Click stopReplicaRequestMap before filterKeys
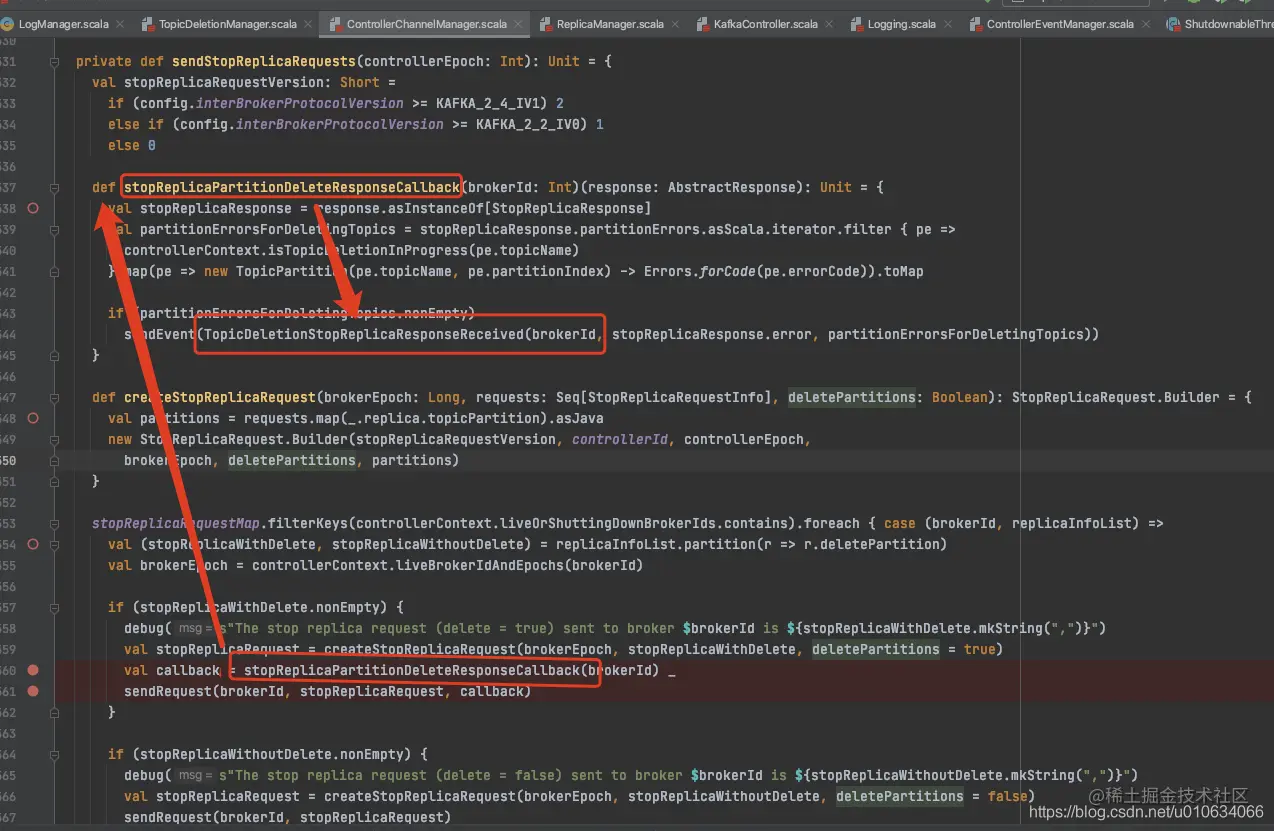The width and height of the screenshot is (1274, 831). (176, 523)
